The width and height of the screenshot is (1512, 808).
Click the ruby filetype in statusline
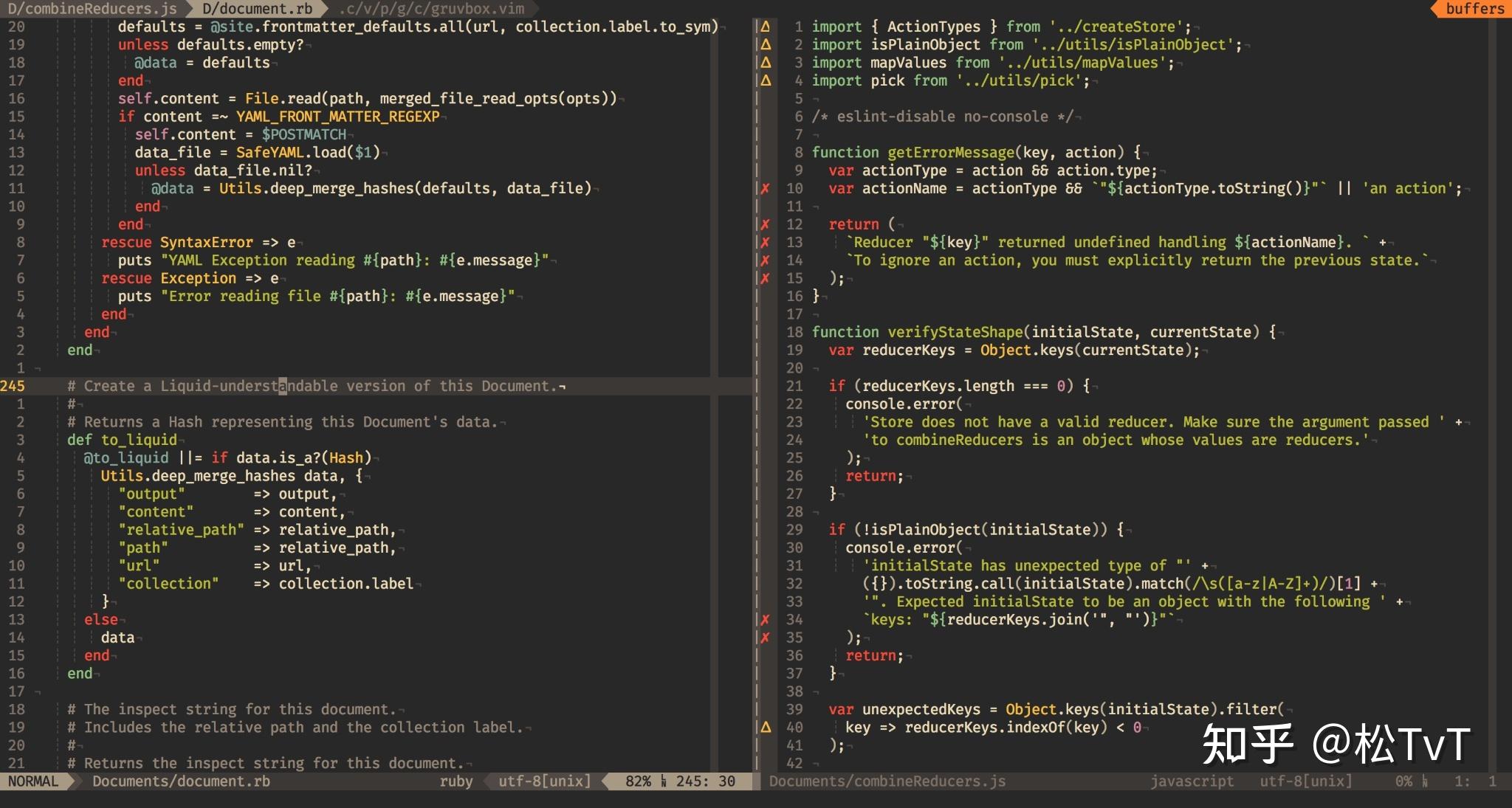pos(456,781)
